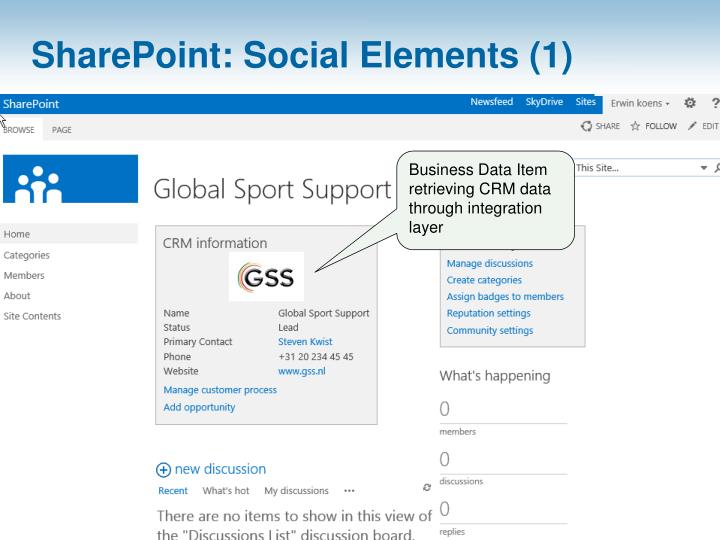Screen dimensions: 720x540
Task: Select the What's hot view
Action: coord(226,491)
